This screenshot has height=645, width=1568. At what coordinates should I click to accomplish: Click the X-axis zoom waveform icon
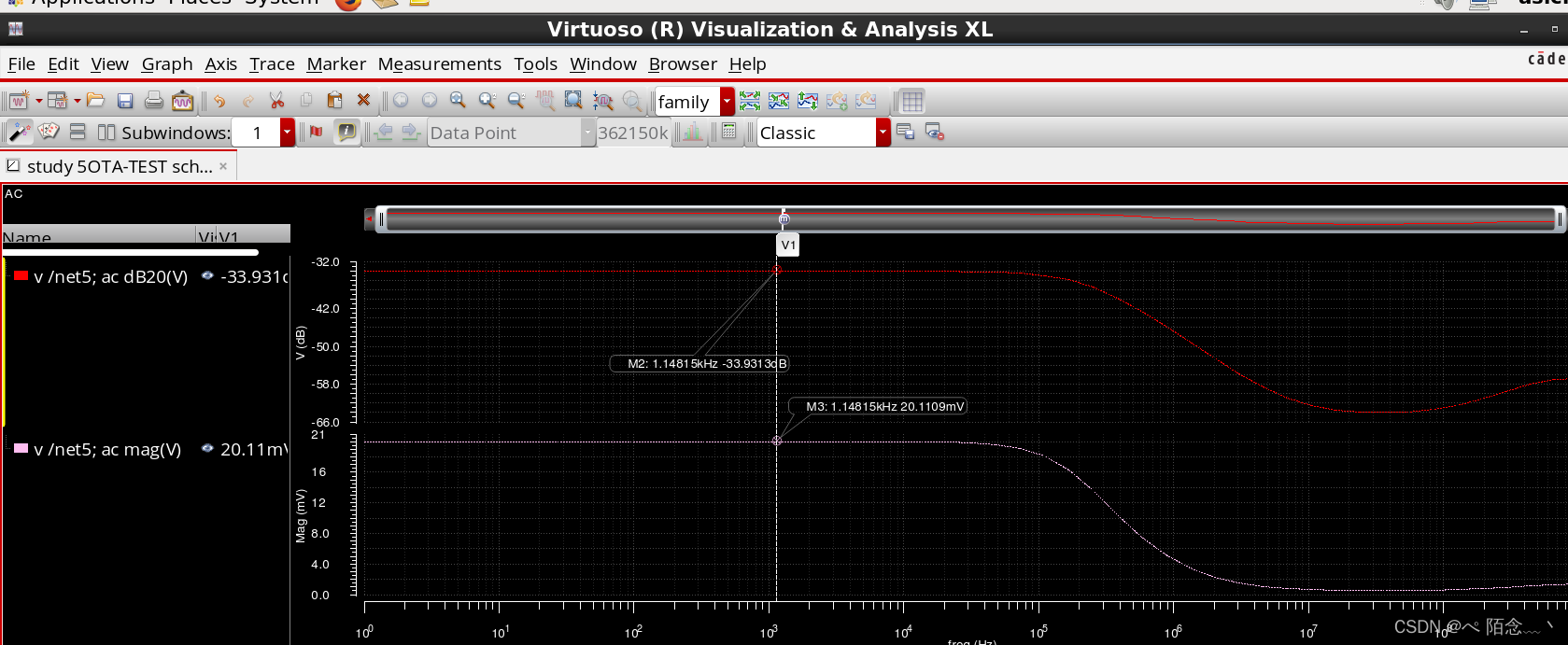pyautogui.click(x=603, y=101)
